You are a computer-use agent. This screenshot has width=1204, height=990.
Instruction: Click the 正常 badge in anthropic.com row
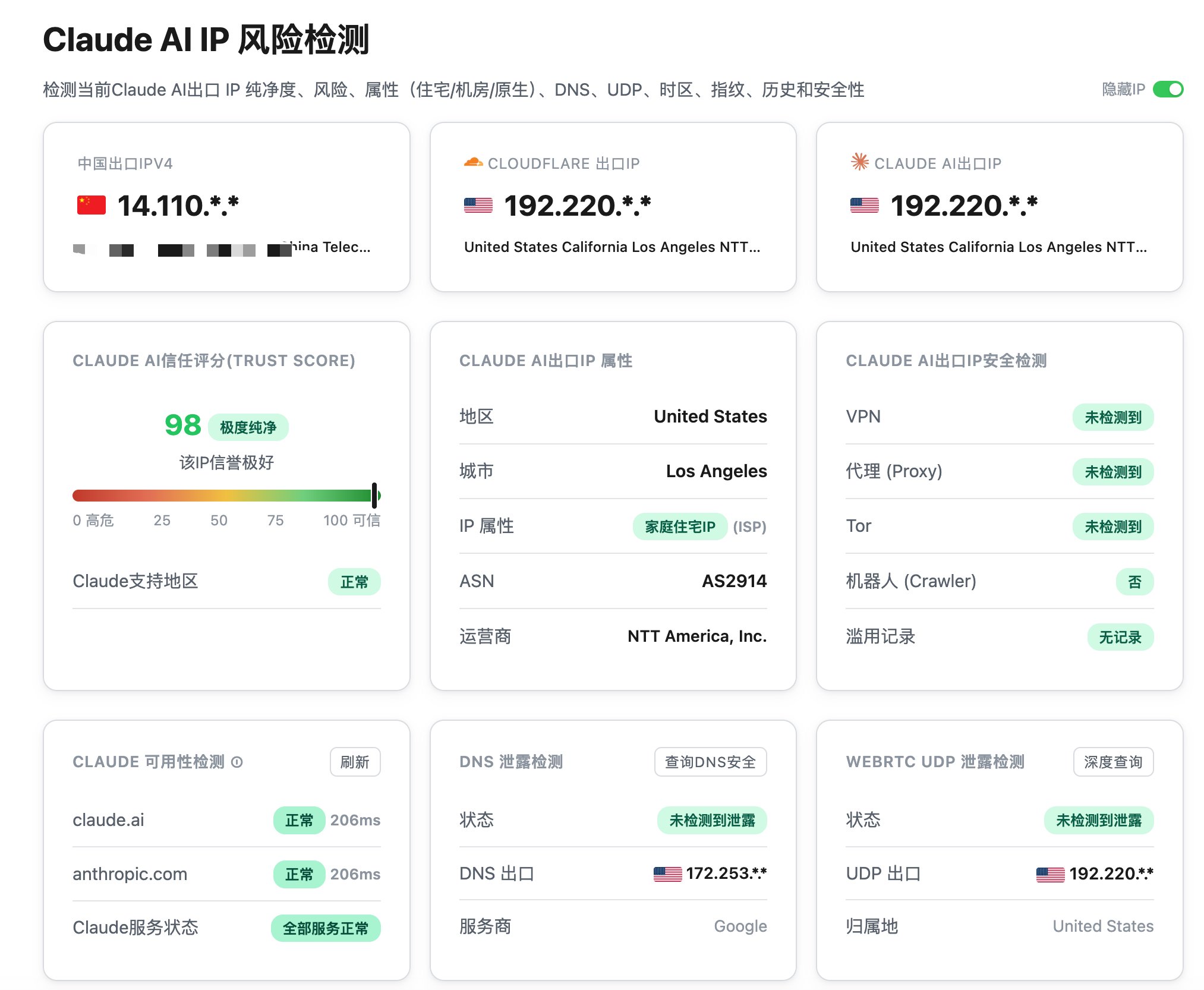pos(299,874)
